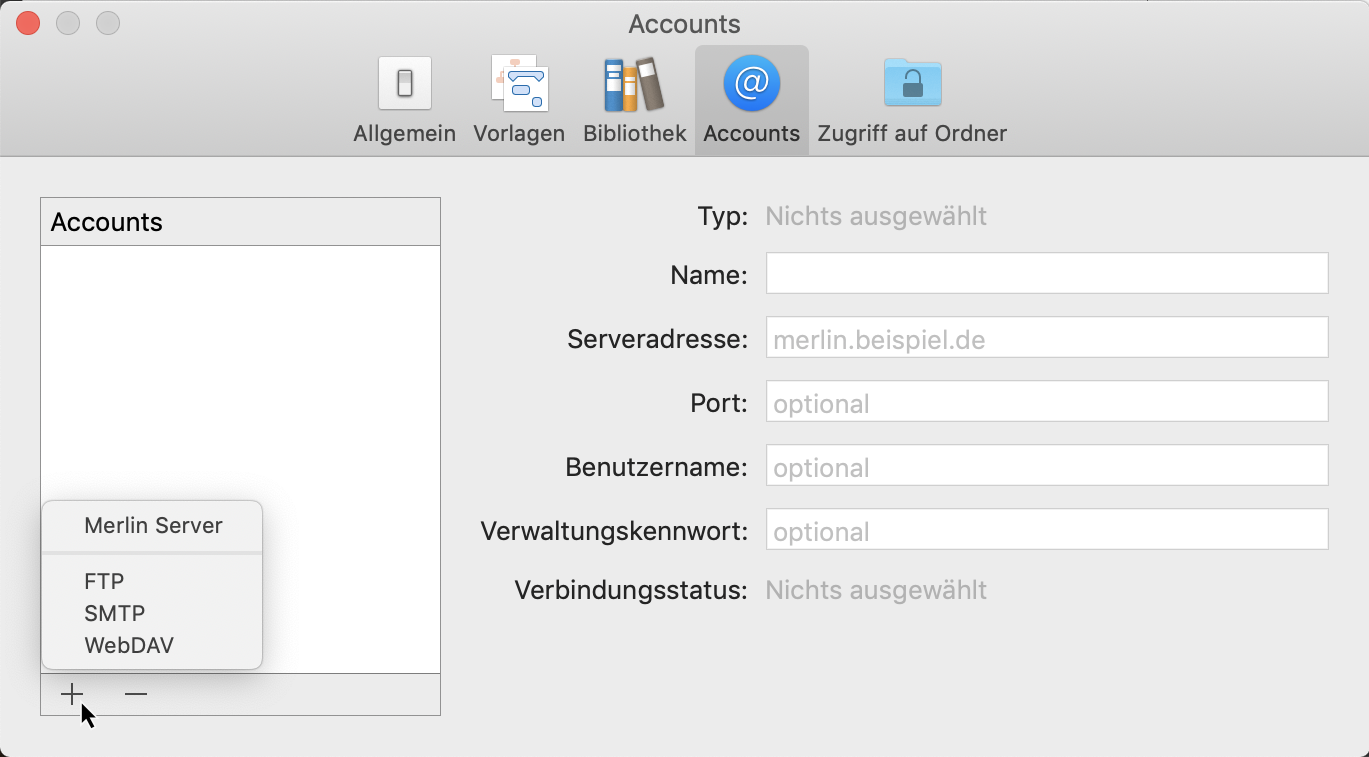Select the Verwaltungskennwort password field
Screen dimensions: 1369x757
pyautogui.click(x=1046, y=530)
